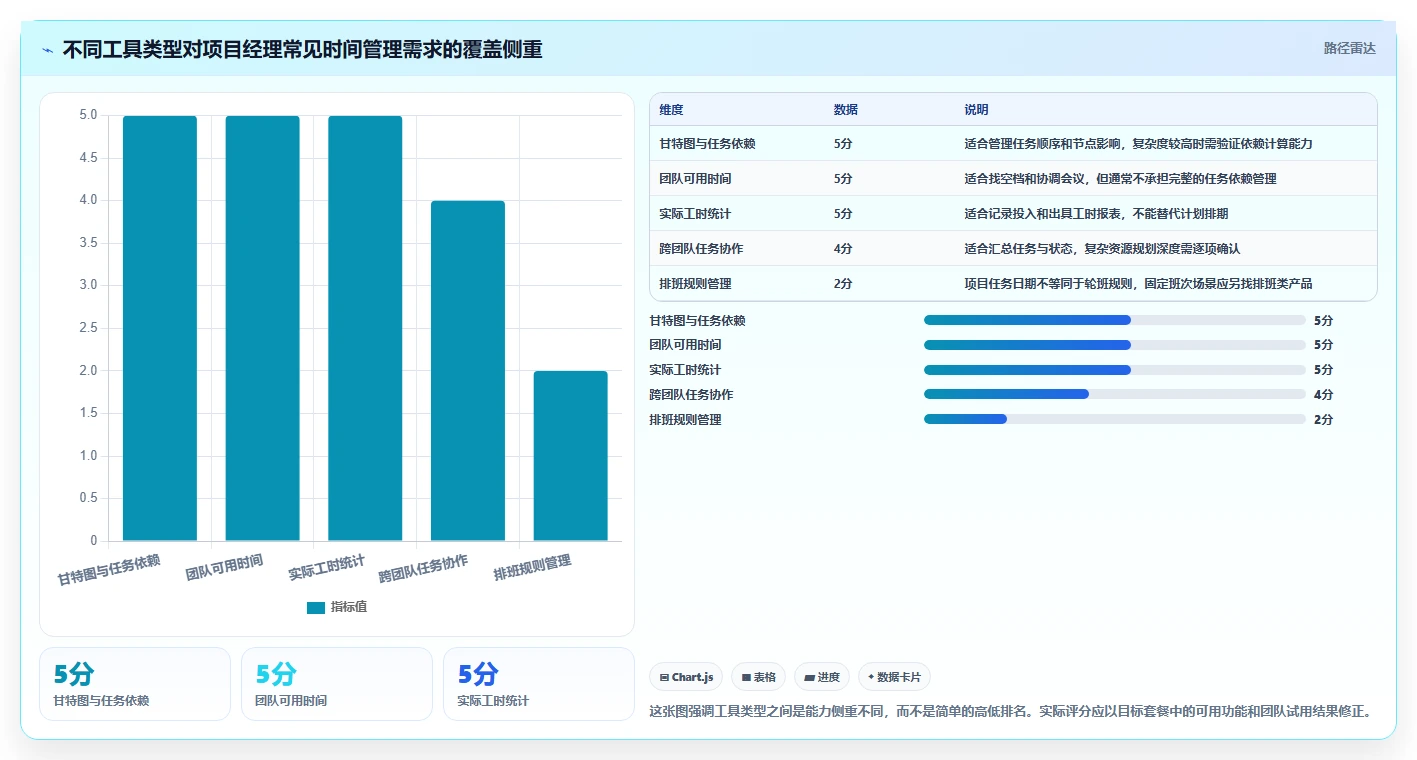Click x-axis label 排班规则管理

[532, 568]
